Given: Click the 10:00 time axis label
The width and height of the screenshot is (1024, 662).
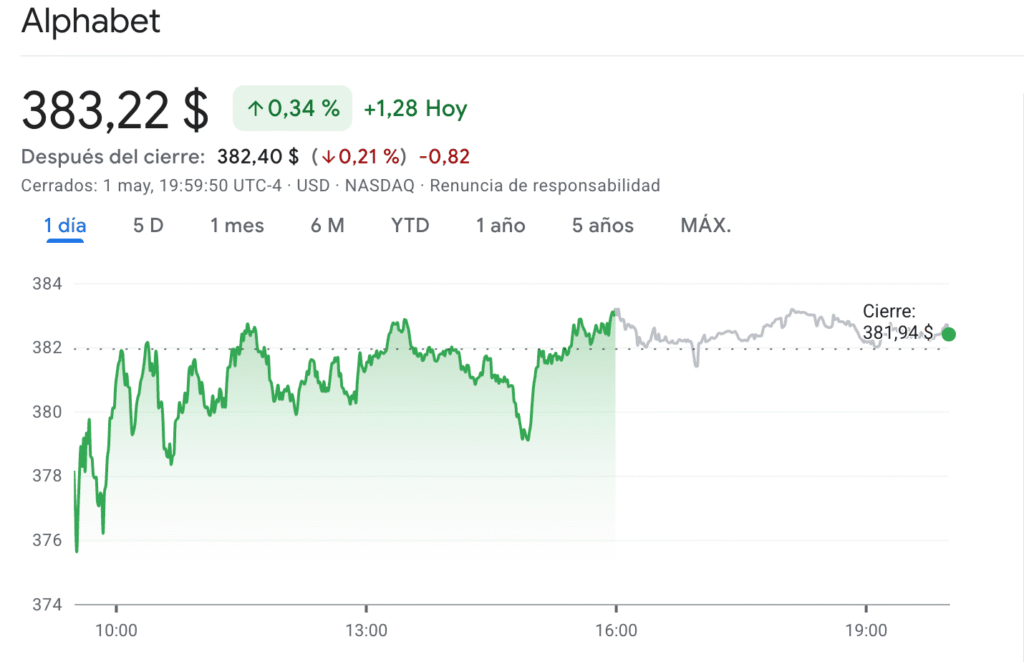Looking at the screenshot, I should click(116, 630).
